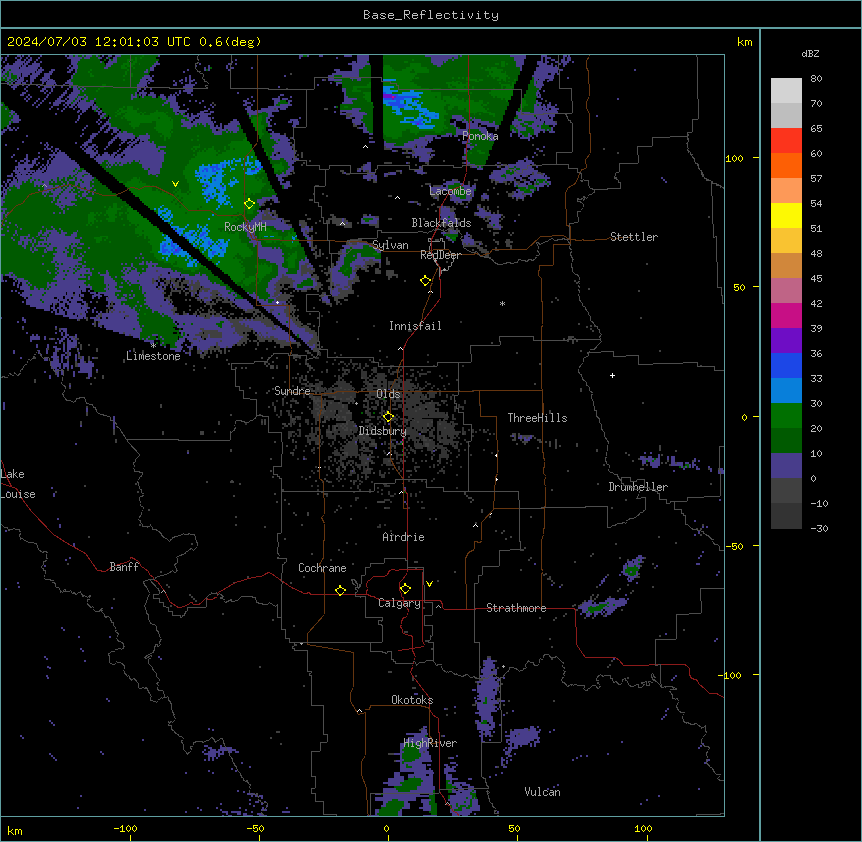862x842 pixels.
Task: Click the dBZ legend heading
Action: click(810, 53)
